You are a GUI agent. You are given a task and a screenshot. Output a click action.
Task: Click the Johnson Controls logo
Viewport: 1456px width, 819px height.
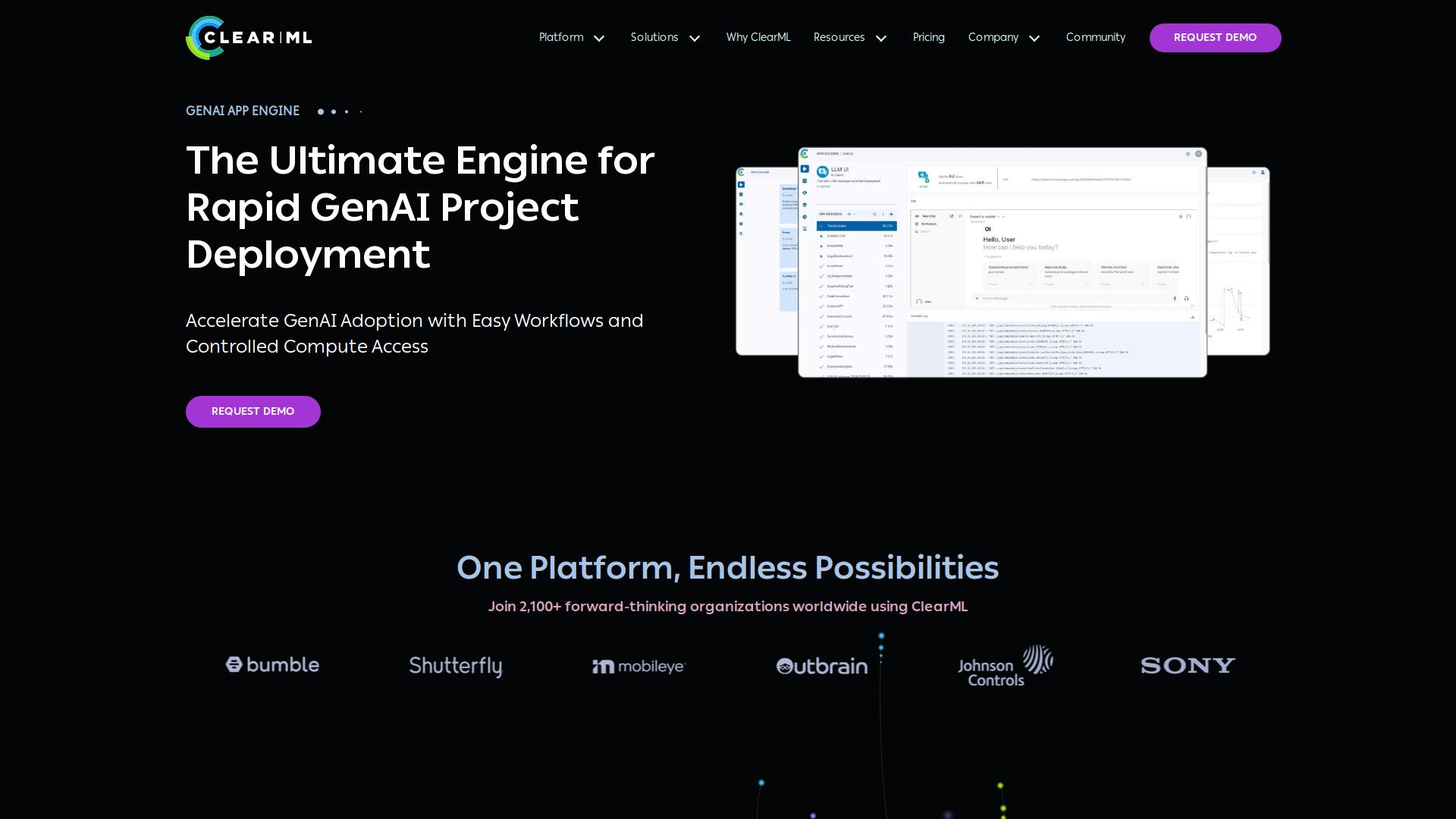pyautogui.click(x=1005, y=666)
